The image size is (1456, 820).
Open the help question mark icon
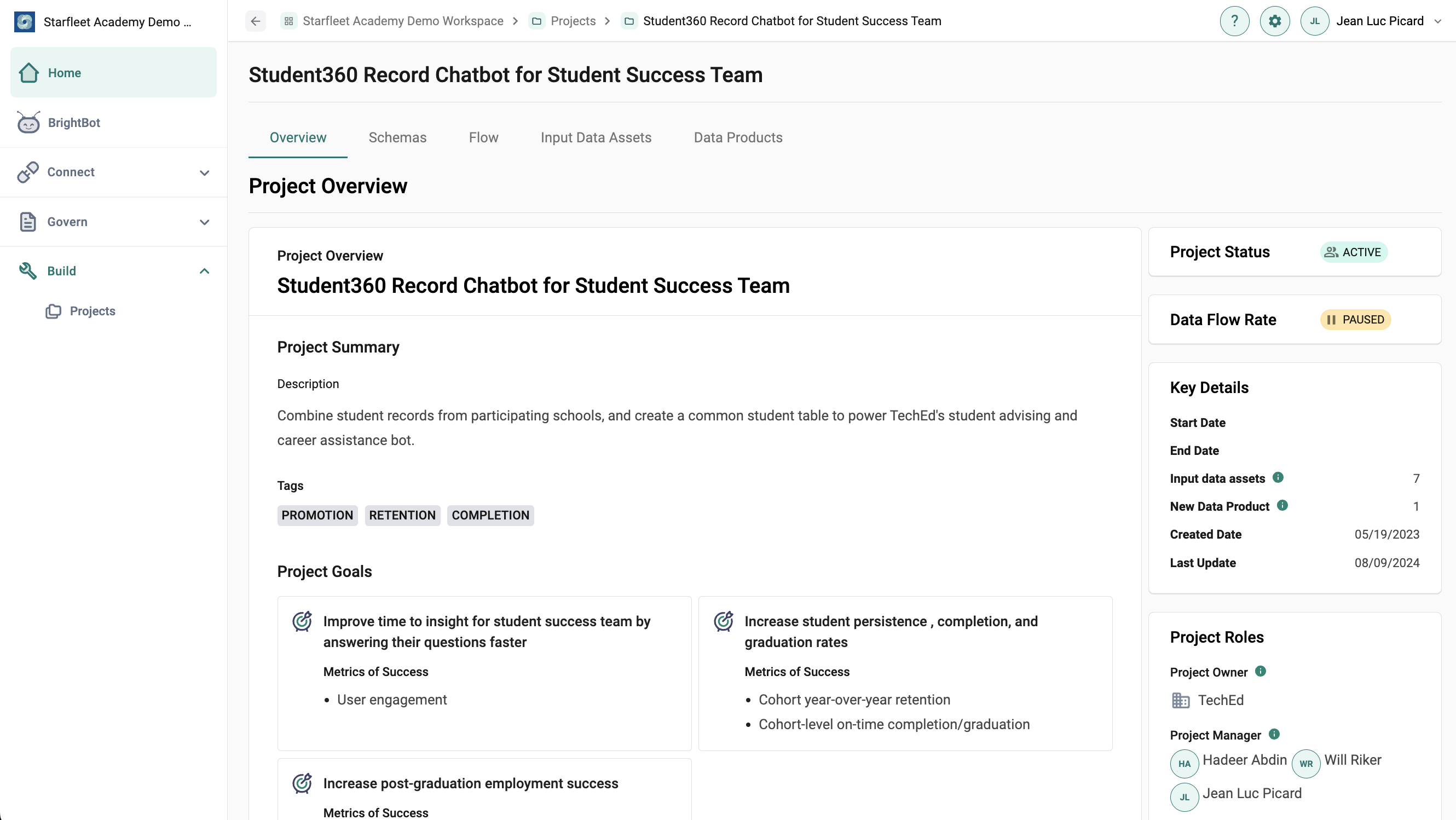[1234, 21]
